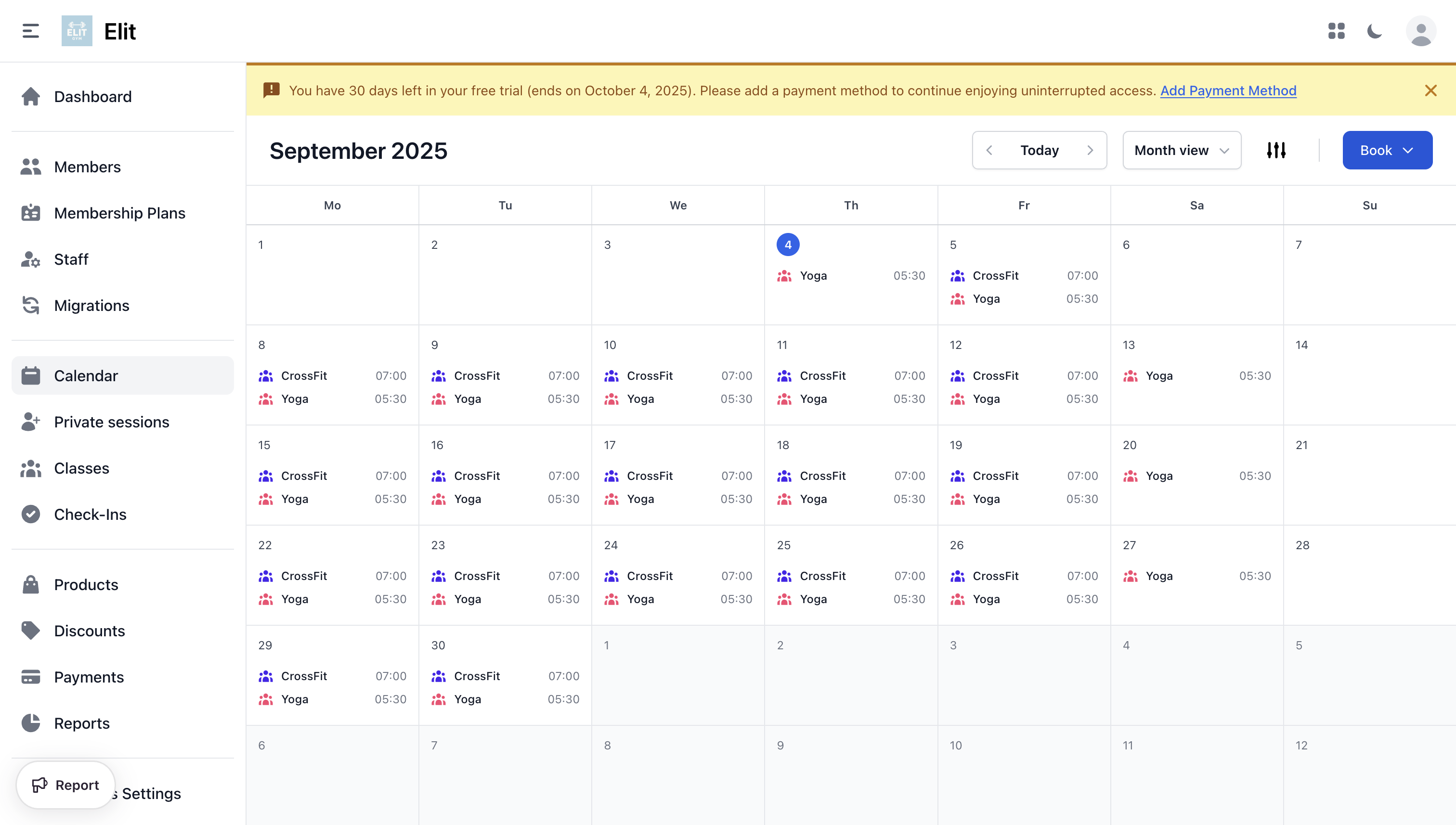Jump to Today in calendar

1040,150
